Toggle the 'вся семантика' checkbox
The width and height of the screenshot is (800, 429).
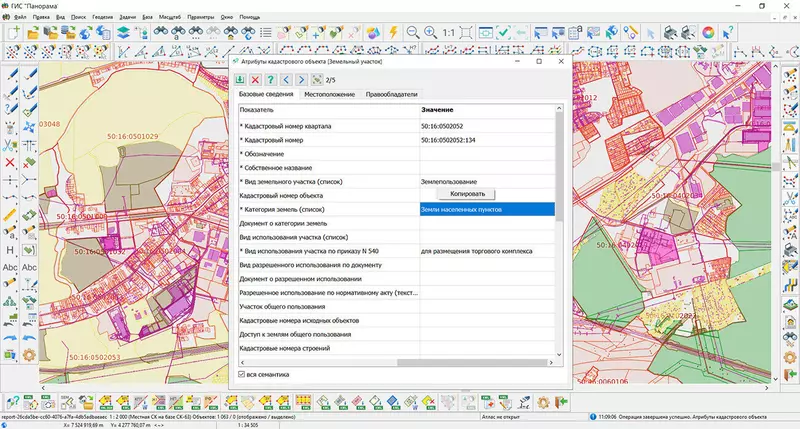pyautogui.click(x=242, y=374)
